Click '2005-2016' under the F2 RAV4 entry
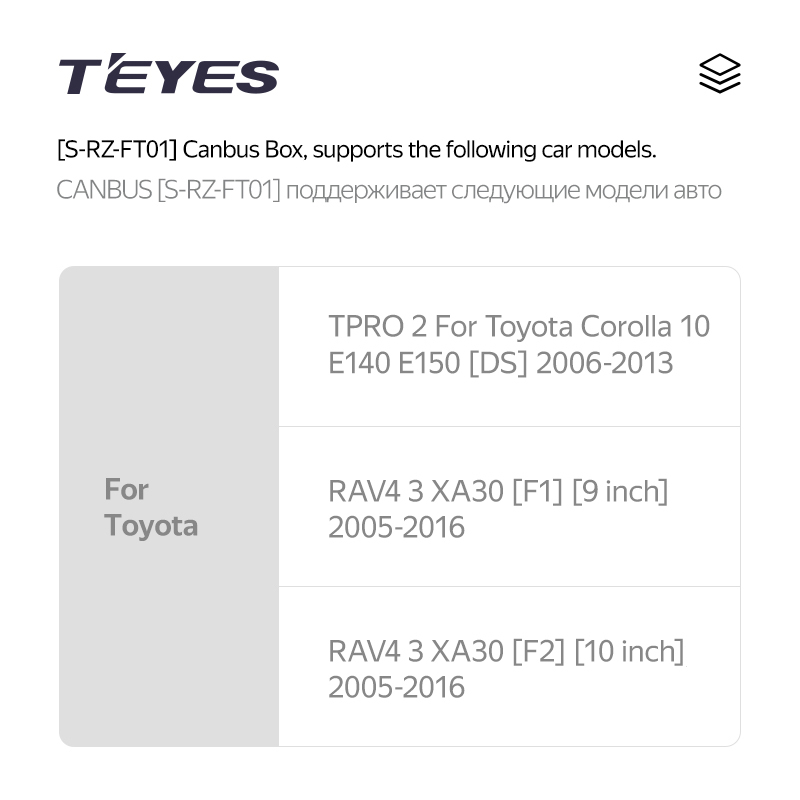The width and height of the screenshot is (800, 800). click(x=396, y=687)
